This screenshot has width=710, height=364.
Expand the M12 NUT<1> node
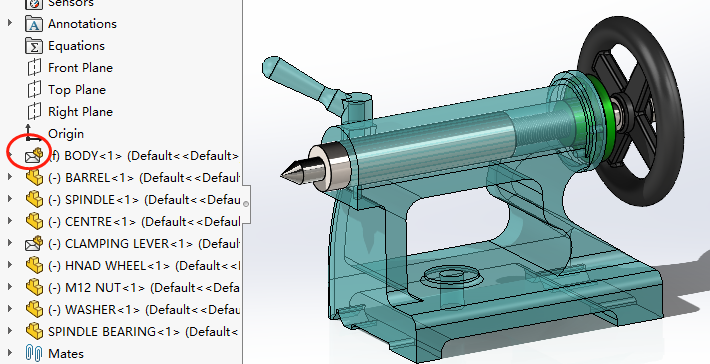10,287
